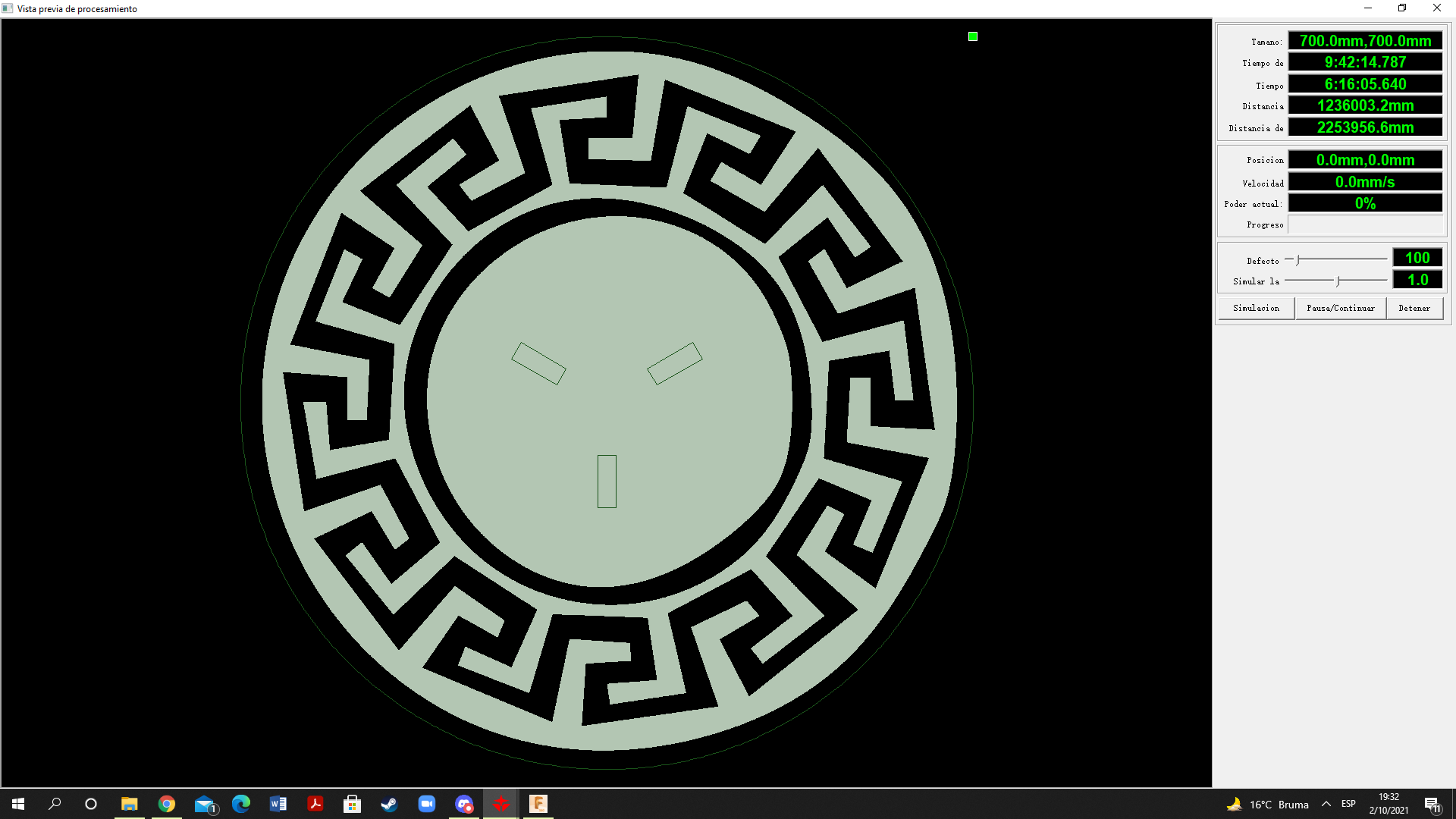
Task: Select the Tamano value 700.0mm,700.0mm
Action: pos(1365,41)
